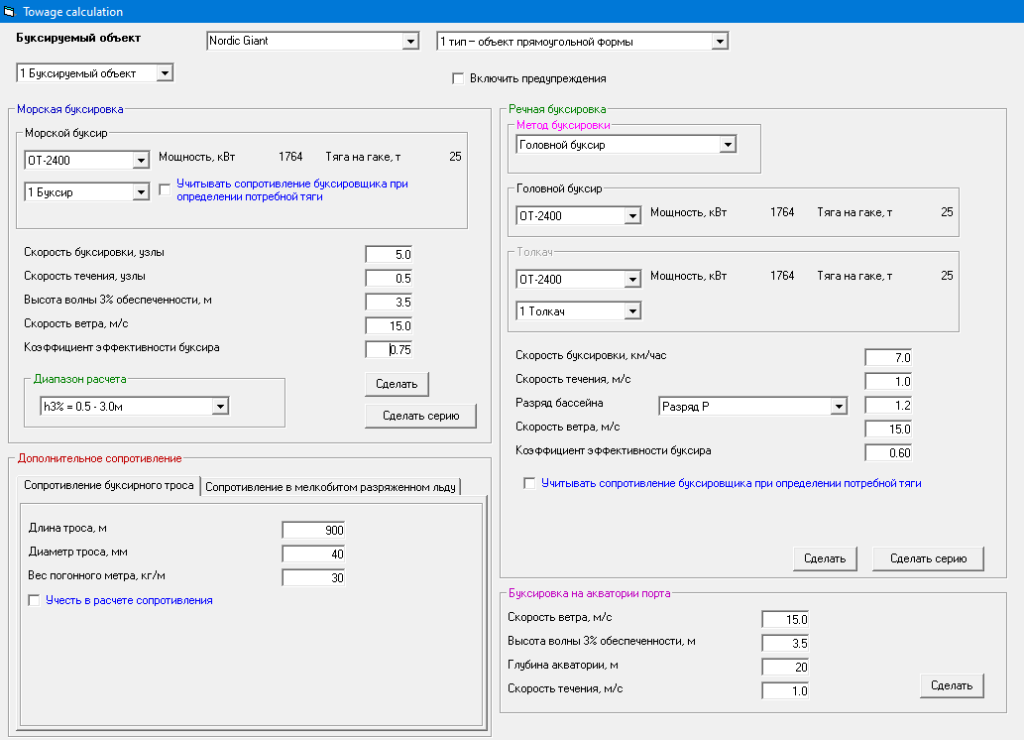Click the 'Разряд бассейна' label
Viewport: 1024px width, 740px height.
coord(559,403)
